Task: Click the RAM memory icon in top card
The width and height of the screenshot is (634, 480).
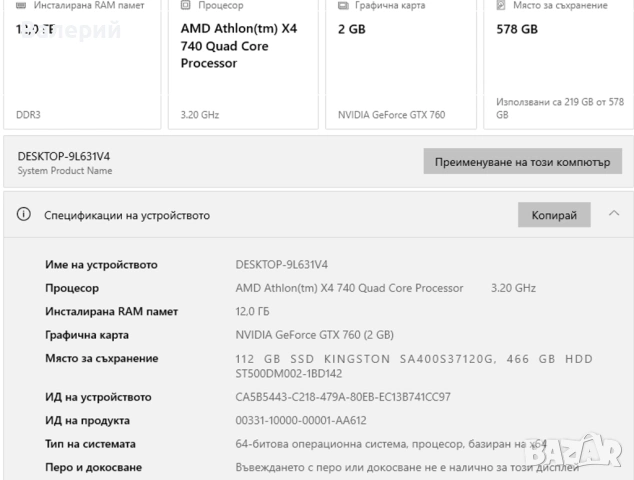Action: pyautogui.click(x=21, y=5)
